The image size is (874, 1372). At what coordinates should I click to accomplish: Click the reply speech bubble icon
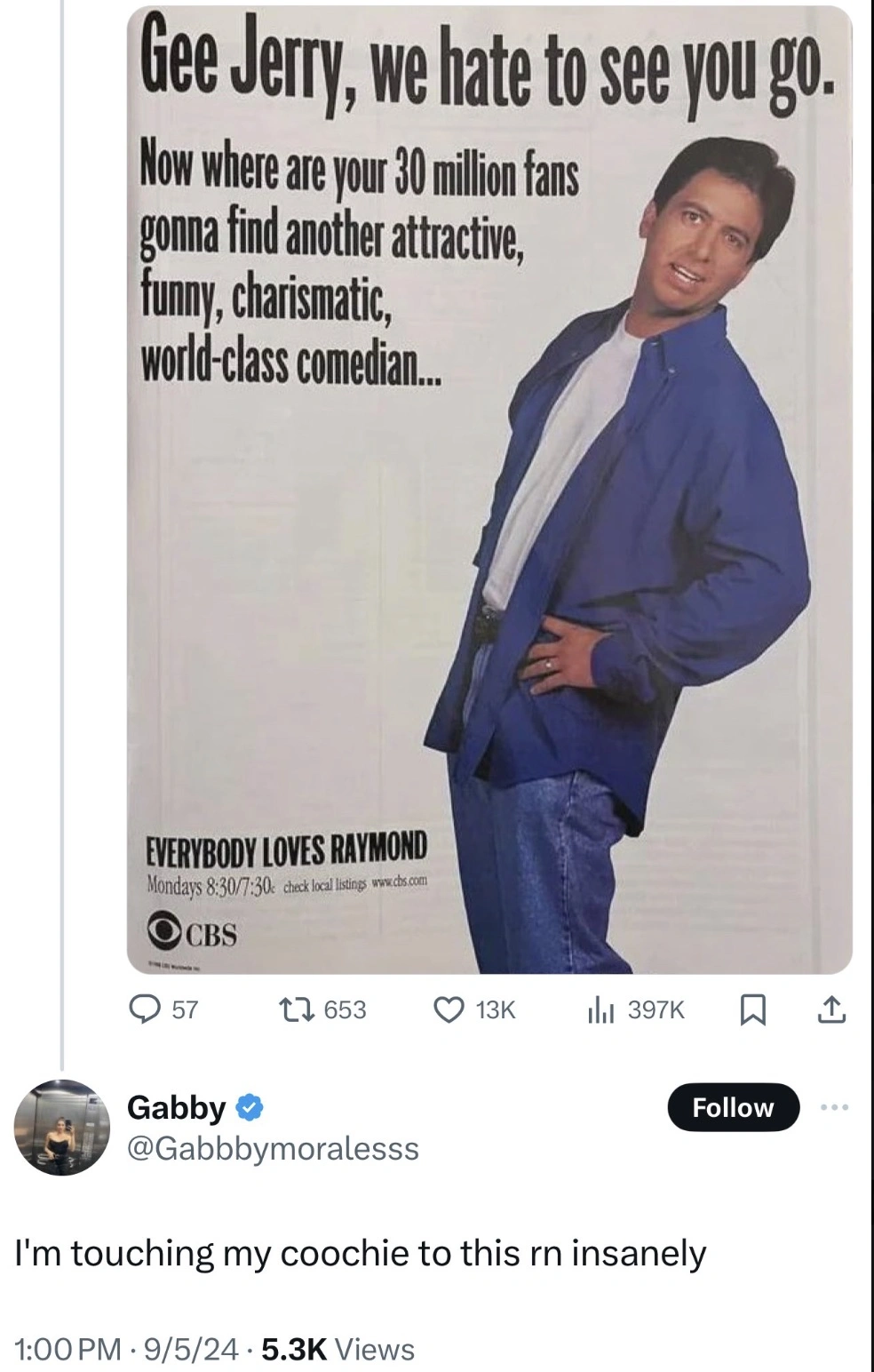click(x=144, y=1009)
